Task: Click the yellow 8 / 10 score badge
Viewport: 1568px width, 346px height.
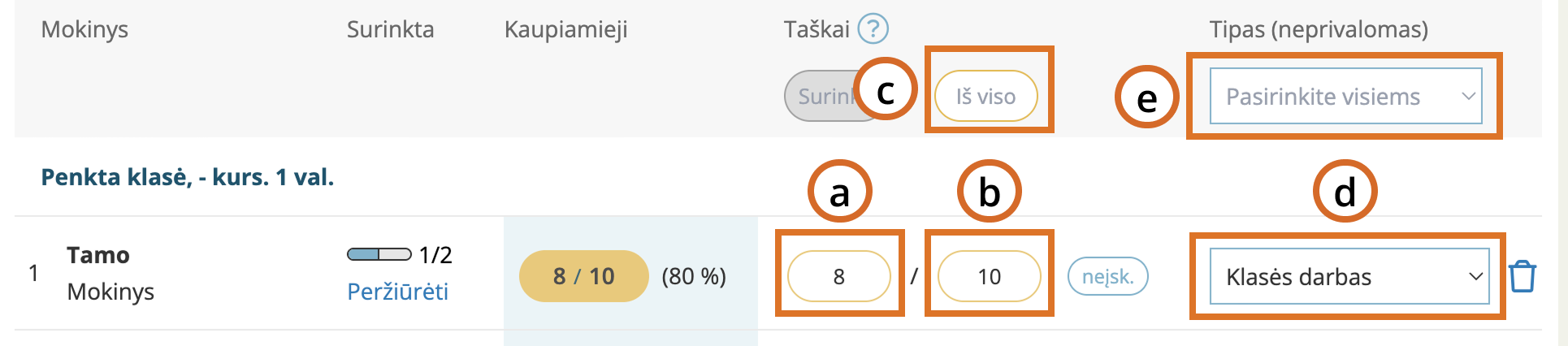Action: [x=583, y=276]
